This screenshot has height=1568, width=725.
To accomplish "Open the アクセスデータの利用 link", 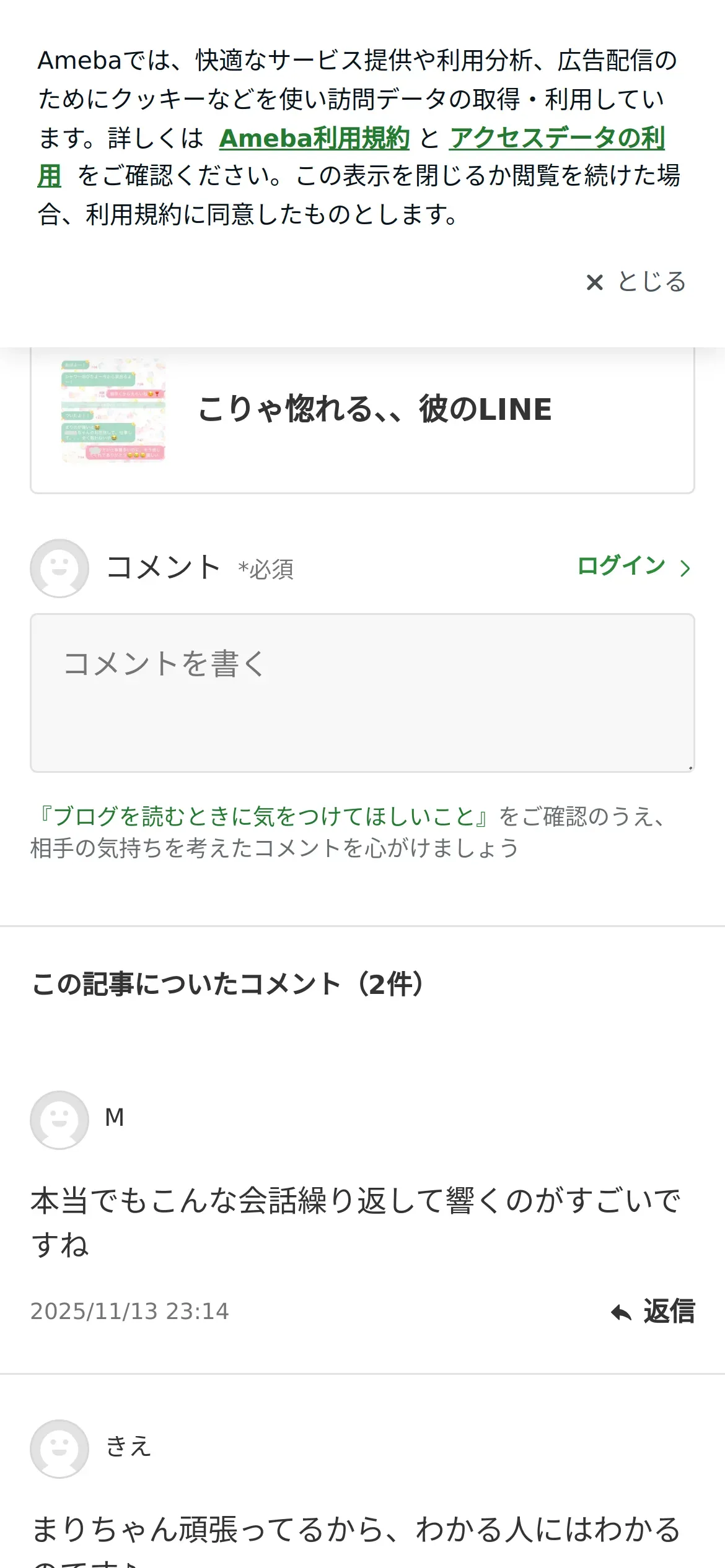I will click(x=556, y=138).
